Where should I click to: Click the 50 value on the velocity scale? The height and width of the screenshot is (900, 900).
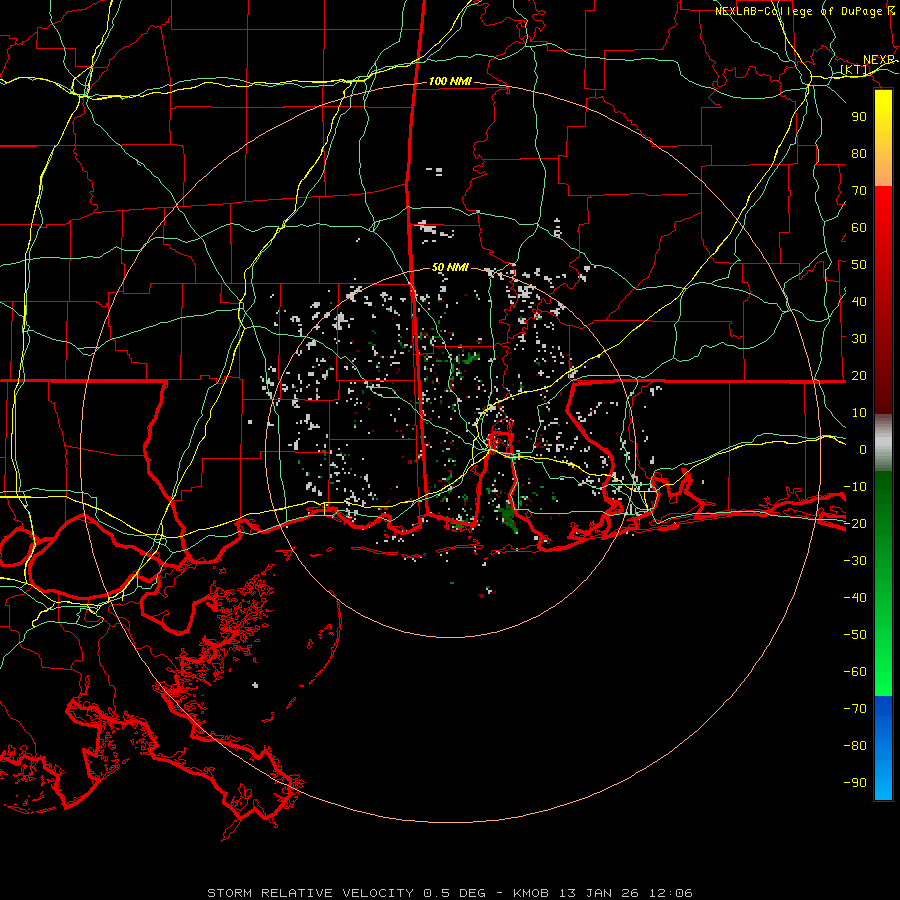pyautogui.click(x=859, y=265)
